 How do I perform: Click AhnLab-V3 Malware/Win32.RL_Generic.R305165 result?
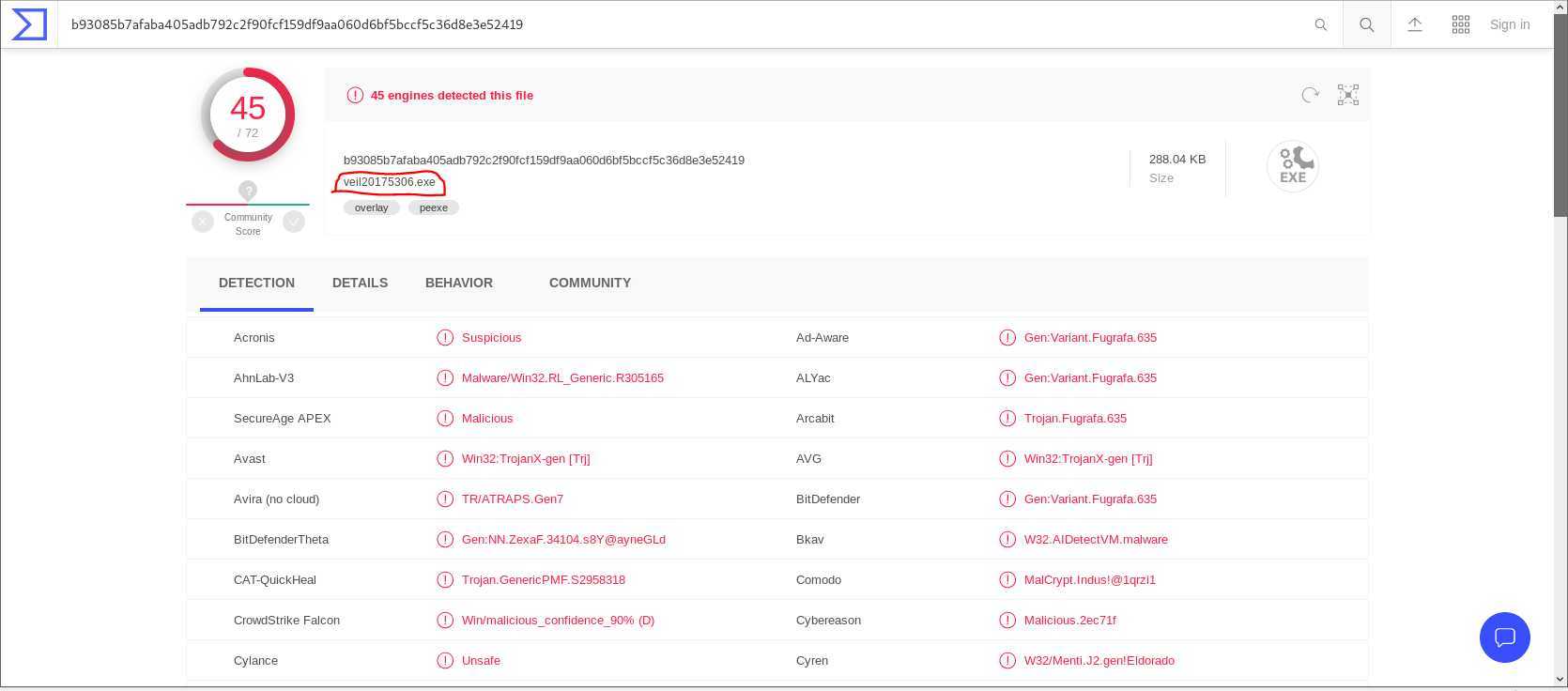(x=562, y=378)
